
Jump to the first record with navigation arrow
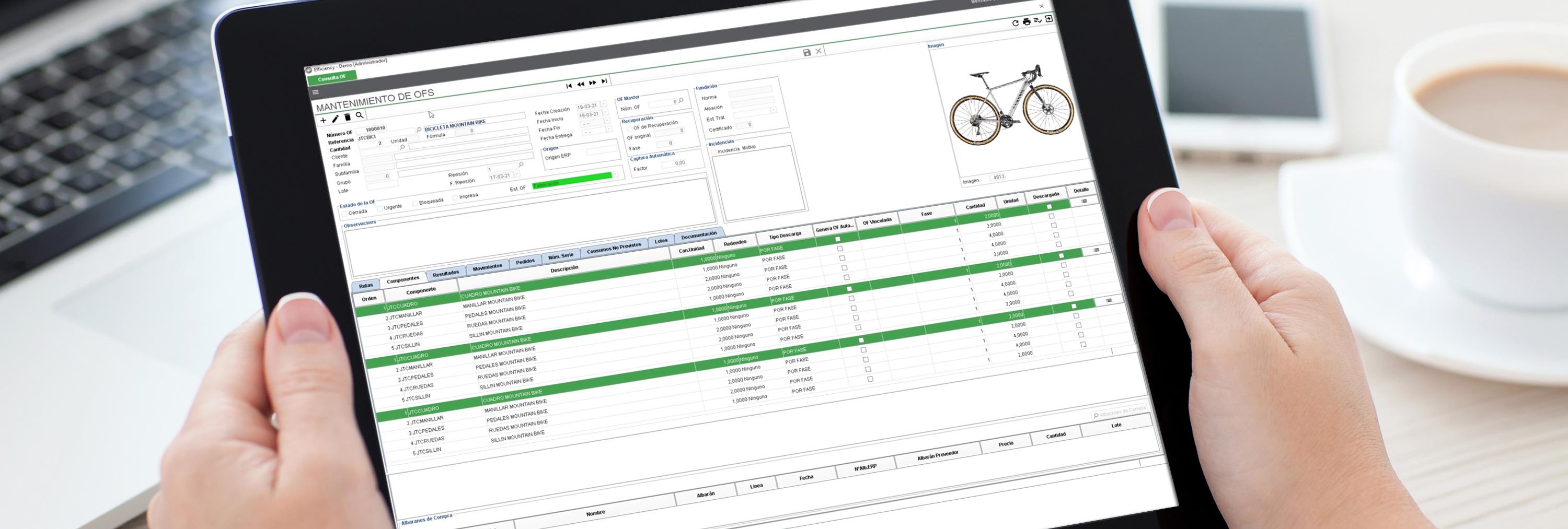click(569, 86)
